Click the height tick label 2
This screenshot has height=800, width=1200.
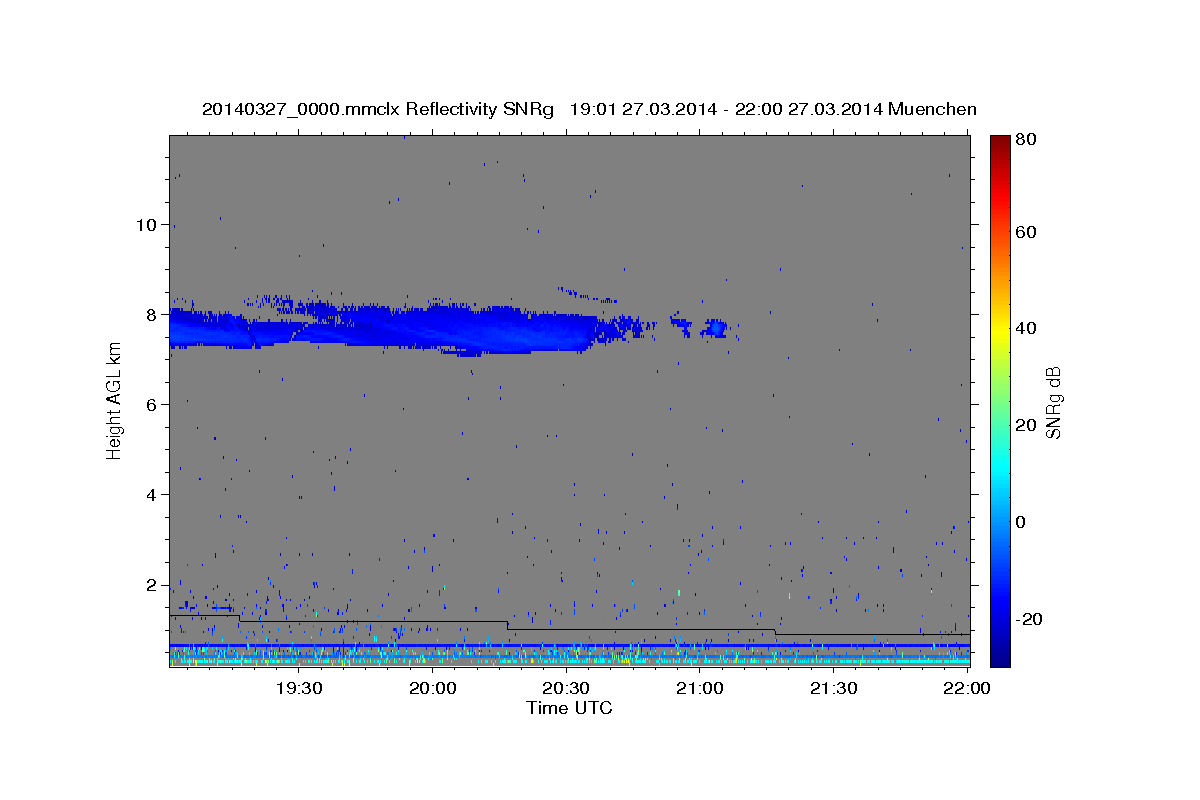coord(151,585)
